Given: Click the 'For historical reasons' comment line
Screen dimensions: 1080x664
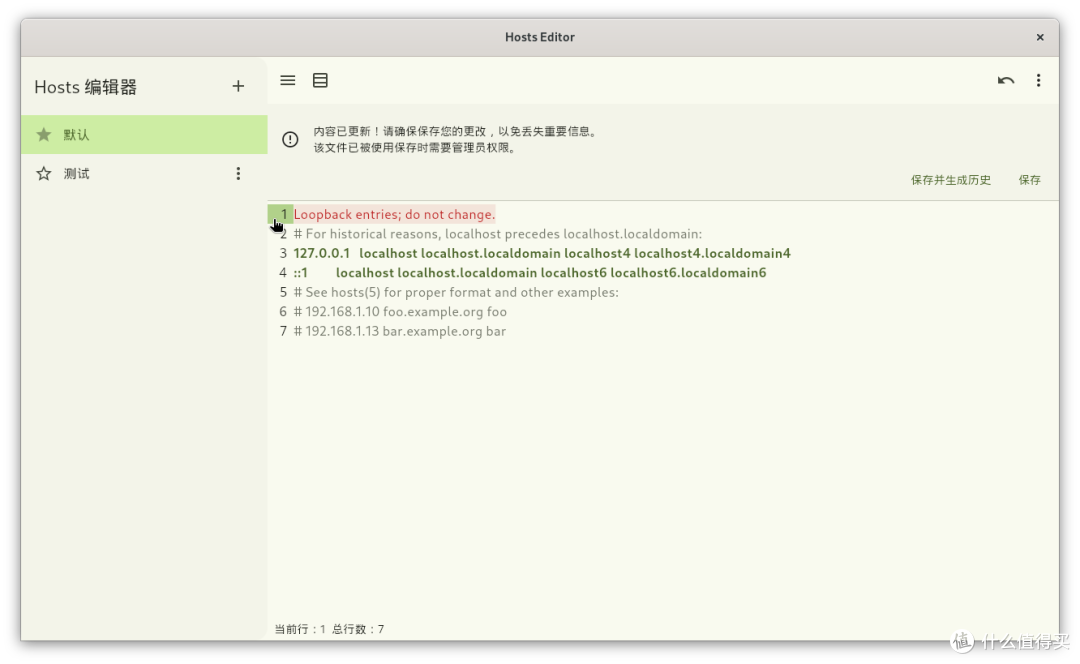Looking at the screenshot, I should tap(498, 234).
